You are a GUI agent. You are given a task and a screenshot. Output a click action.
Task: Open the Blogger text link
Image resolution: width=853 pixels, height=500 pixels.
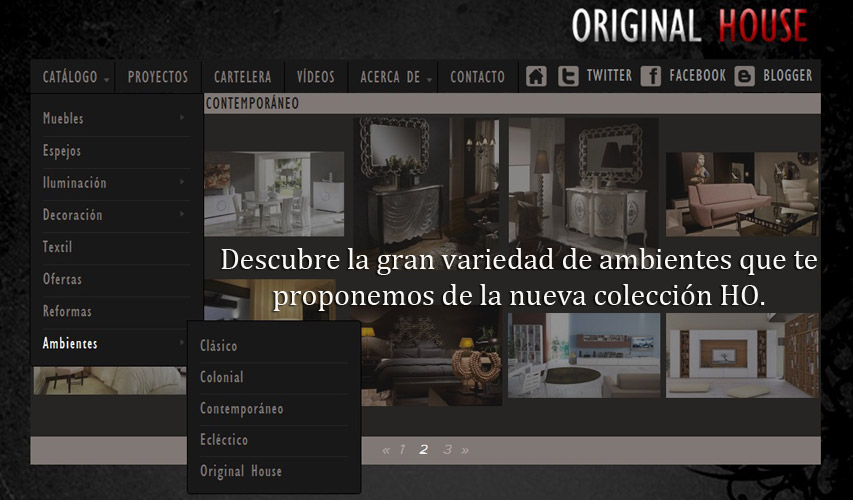pos(787,75)
